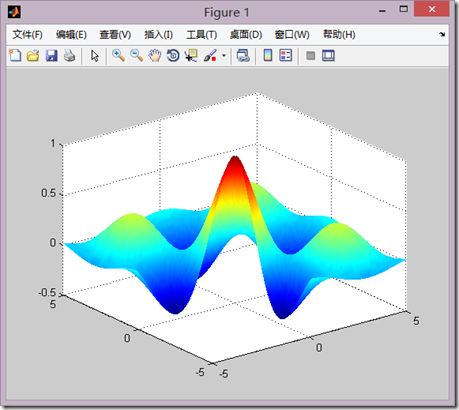459x410 pixels.
Task: Enable the Rotate 3D tool
Action: click(173, 55)
